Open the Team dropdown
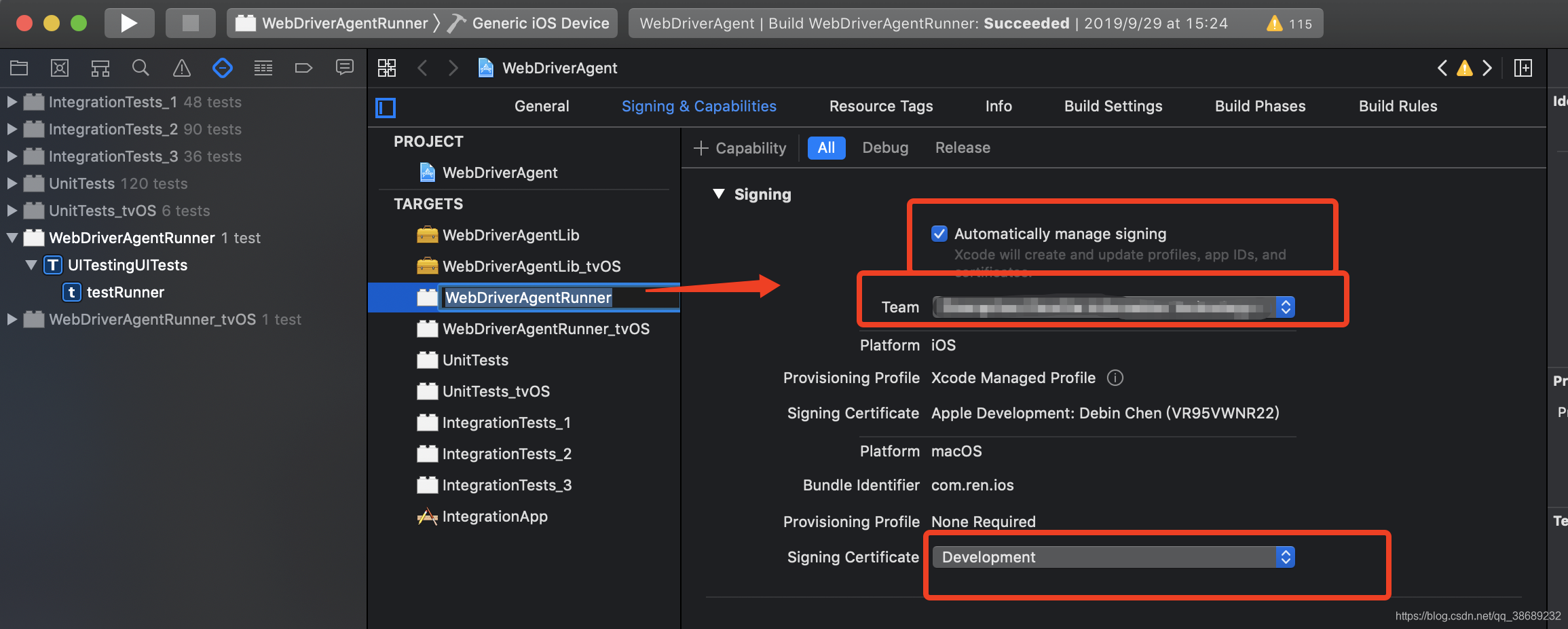The height and width of the screenshot is (629, 1568). pyautogui.click(x=1114, y=307)
